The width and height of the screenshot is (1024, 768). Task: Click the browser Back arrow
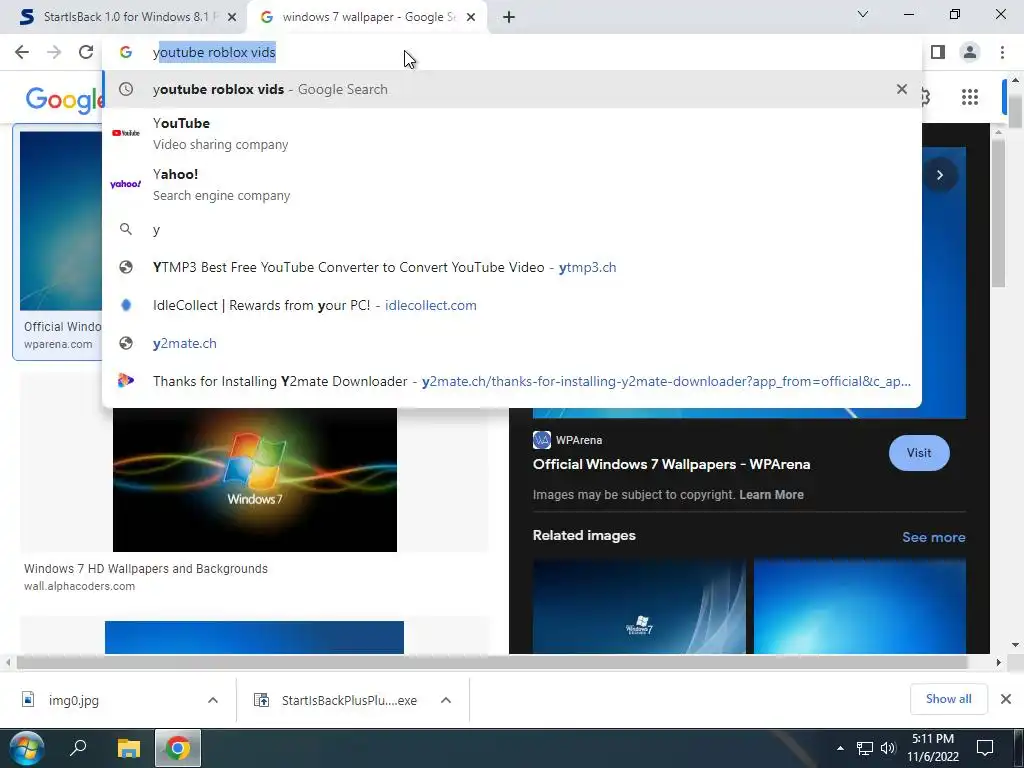click(22, 52)
